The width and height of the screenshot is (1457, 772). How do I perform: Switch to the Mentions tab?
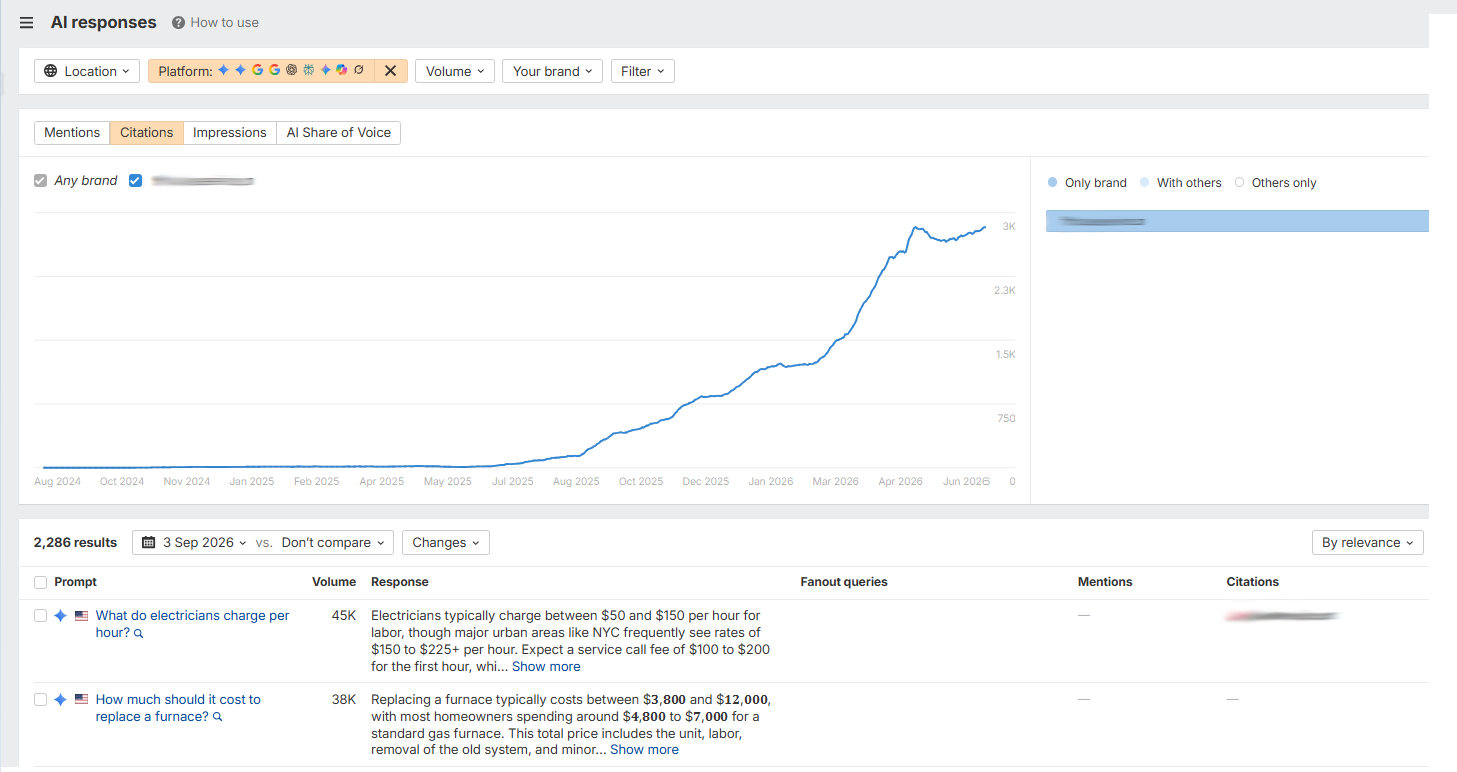click(72, 132)
